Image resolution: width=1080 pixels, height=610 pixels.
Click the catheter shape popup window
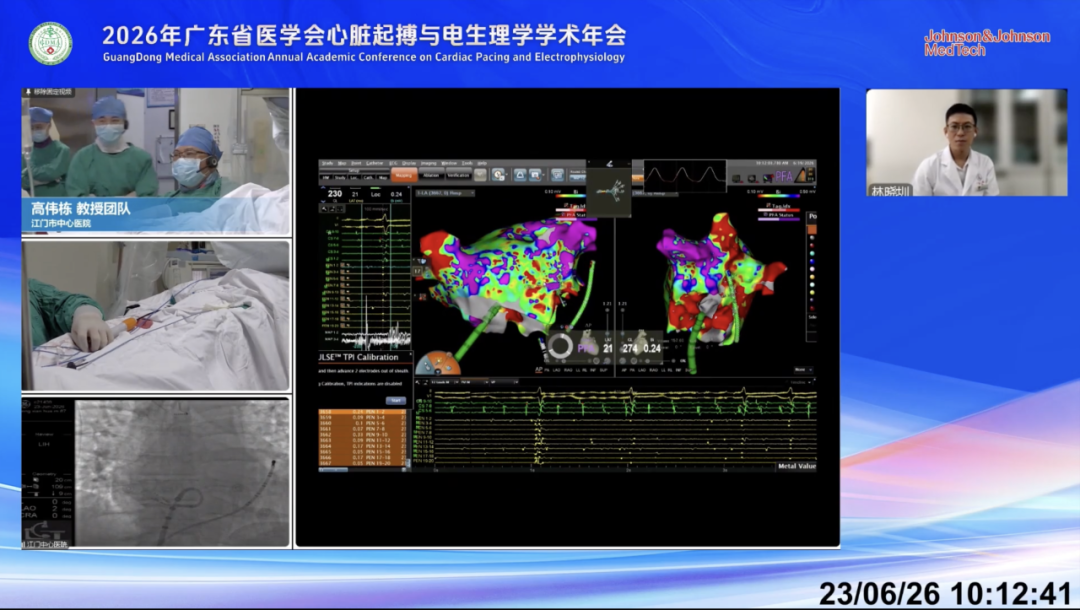609,189
